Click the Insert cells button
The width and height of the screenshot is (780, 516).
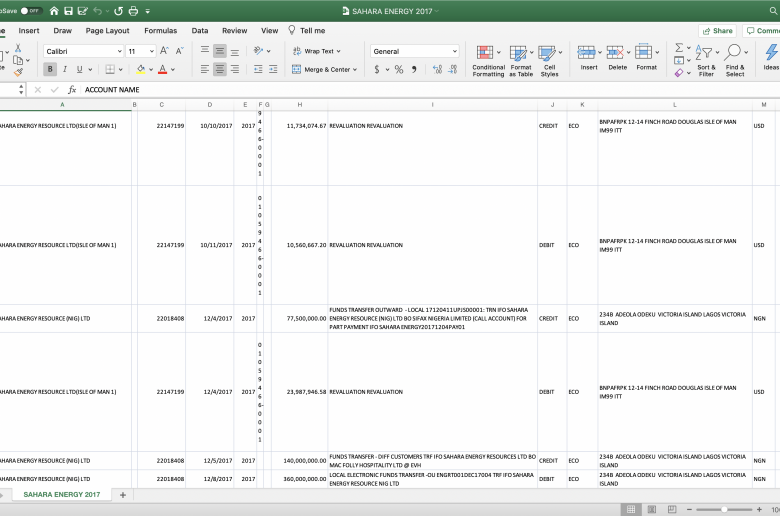click(x=589, y=57)
